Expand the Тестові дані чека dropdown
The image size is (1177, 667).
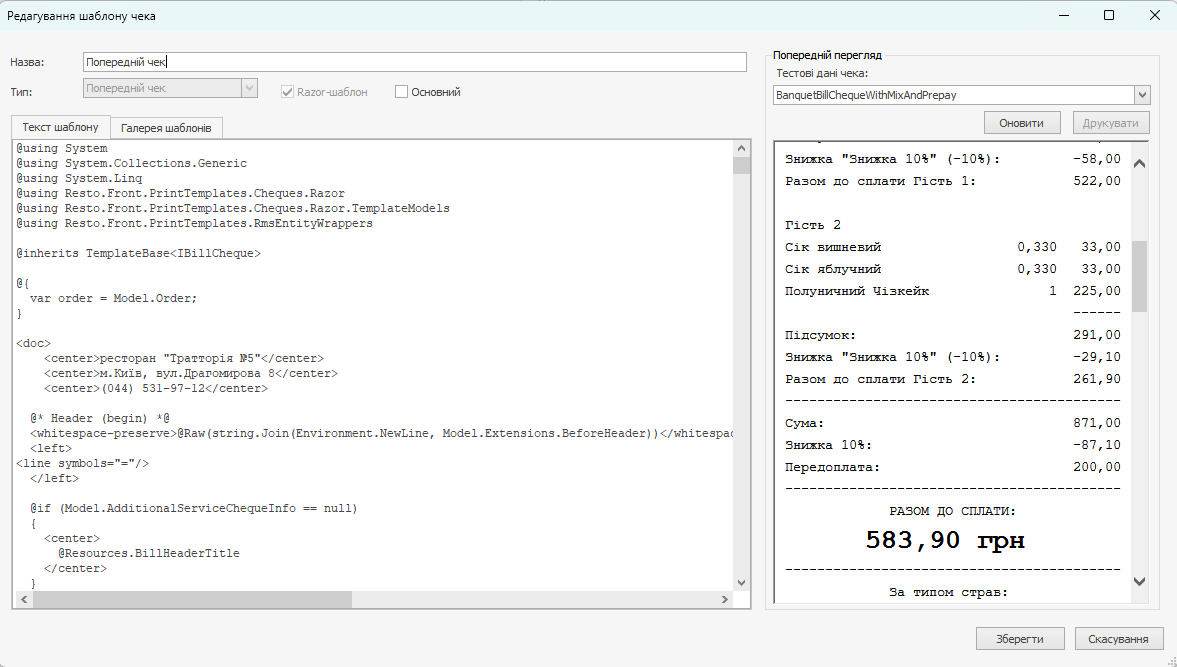click(1142, 95)
